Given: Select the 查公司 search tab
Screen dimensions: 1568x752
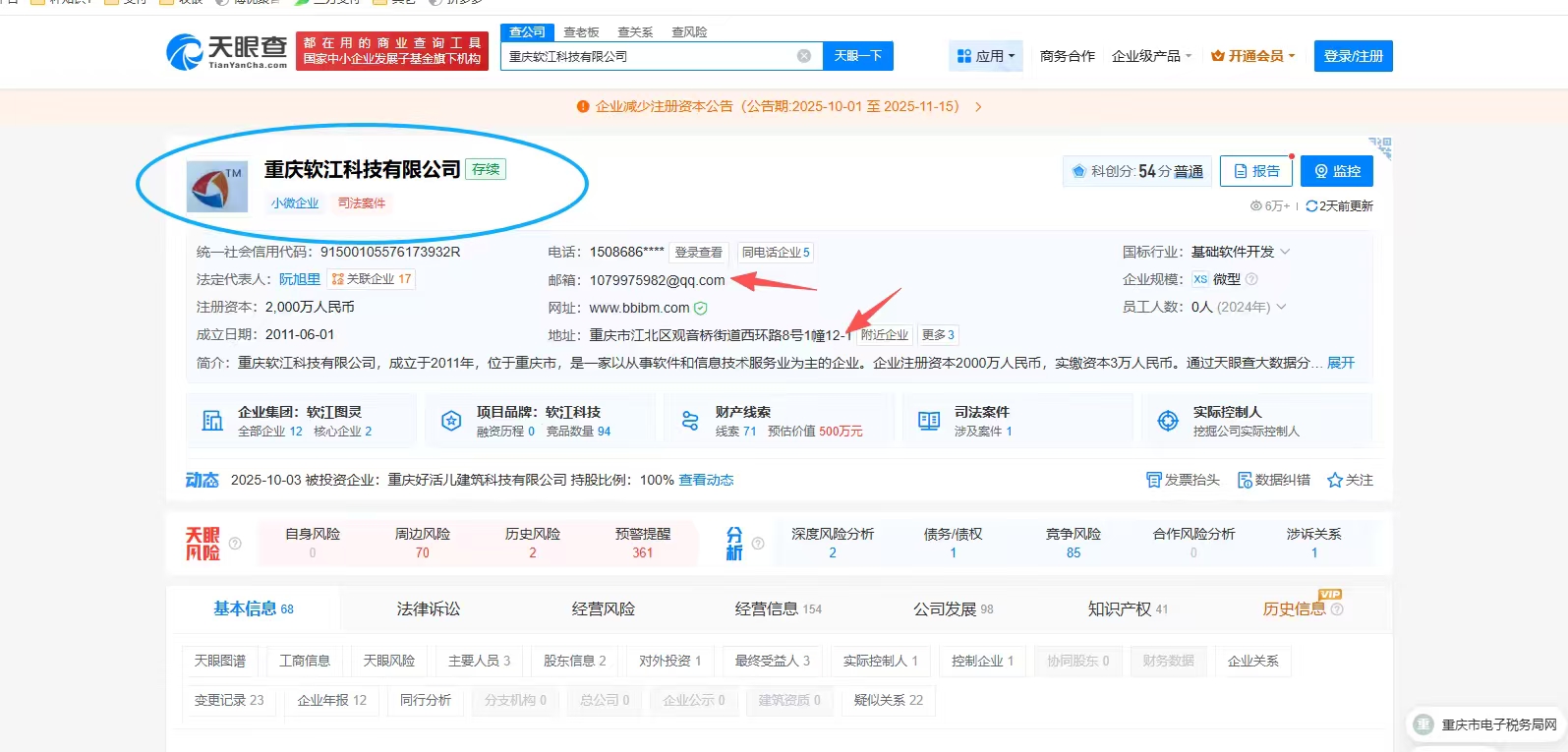Looking at the screenshot, I should tap(527, 32).
